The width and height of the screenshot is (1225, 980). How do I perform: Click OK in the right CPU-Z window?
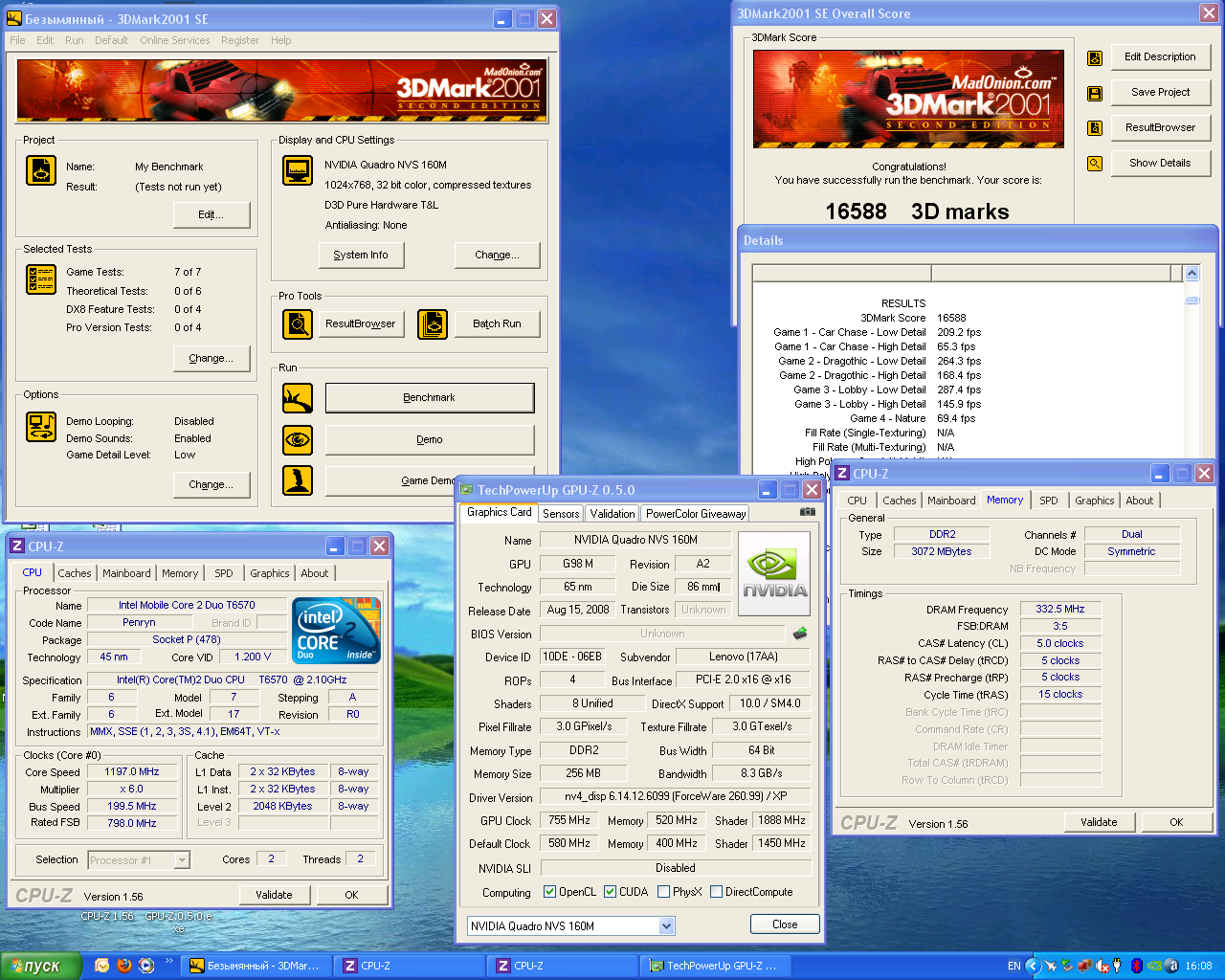click(1176, 822)
